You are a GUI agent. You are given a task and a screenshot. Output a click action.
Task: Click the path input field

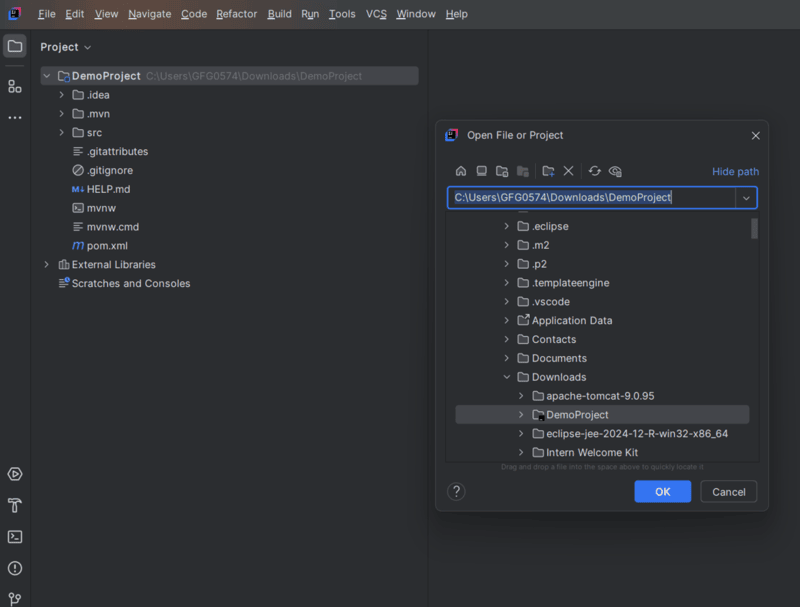590,198
